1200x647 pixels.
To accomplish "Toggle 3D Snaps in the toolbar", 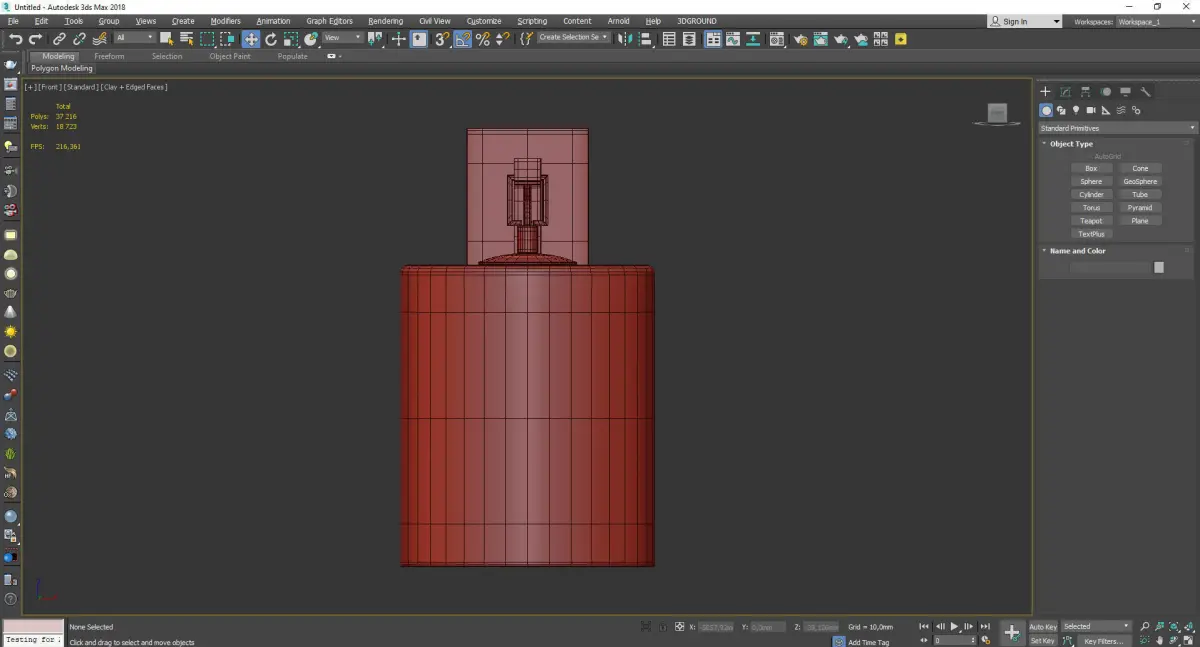I will tap(441, 39).
